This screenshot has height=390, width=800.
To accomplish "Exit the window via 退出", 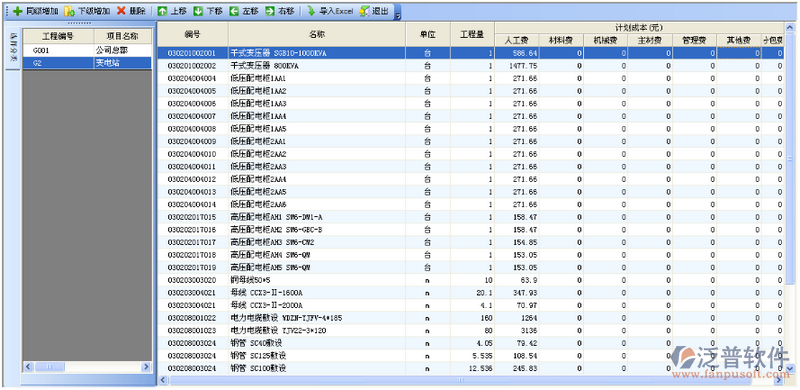I will coord(374,11).
